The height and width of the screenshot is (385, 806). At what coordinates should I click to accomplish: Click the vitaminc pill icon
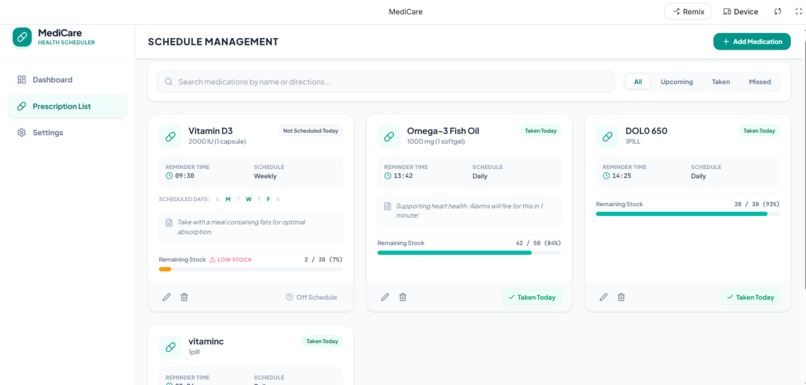click(170, 347)
